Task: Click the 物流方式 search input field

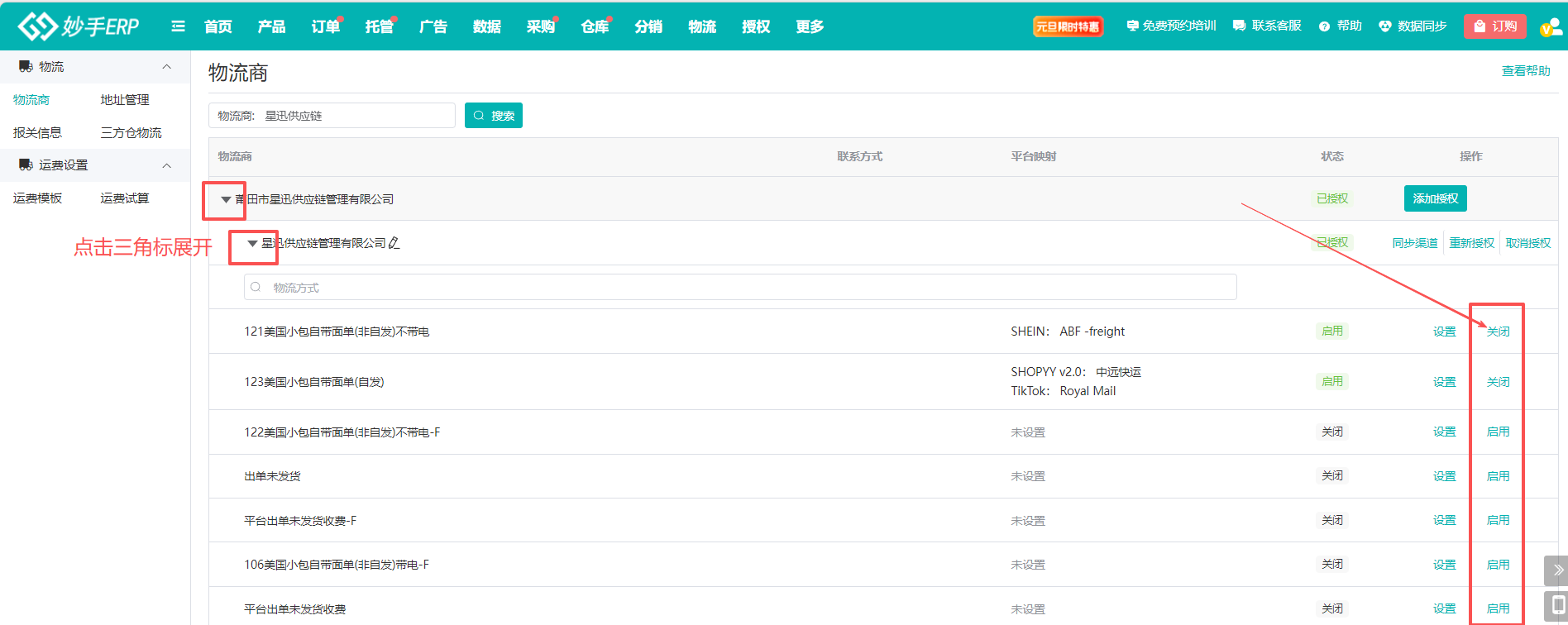Action: 740,288
